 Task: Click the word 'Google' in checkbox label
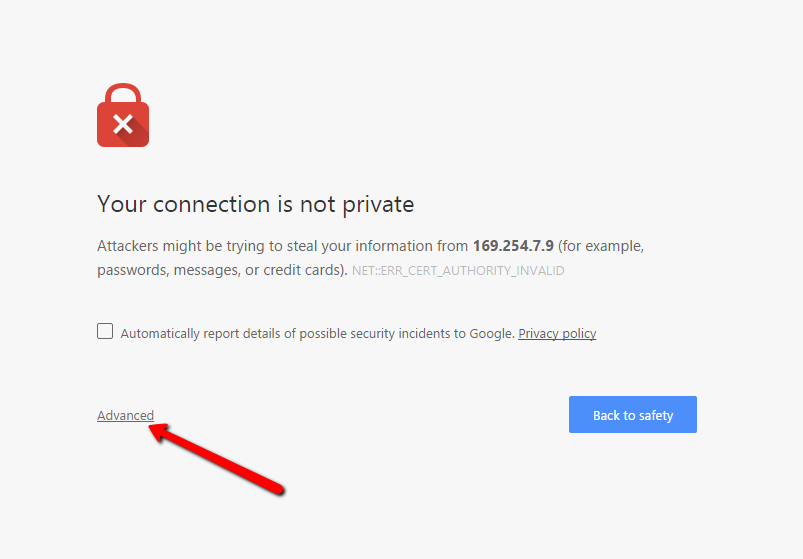491,333
